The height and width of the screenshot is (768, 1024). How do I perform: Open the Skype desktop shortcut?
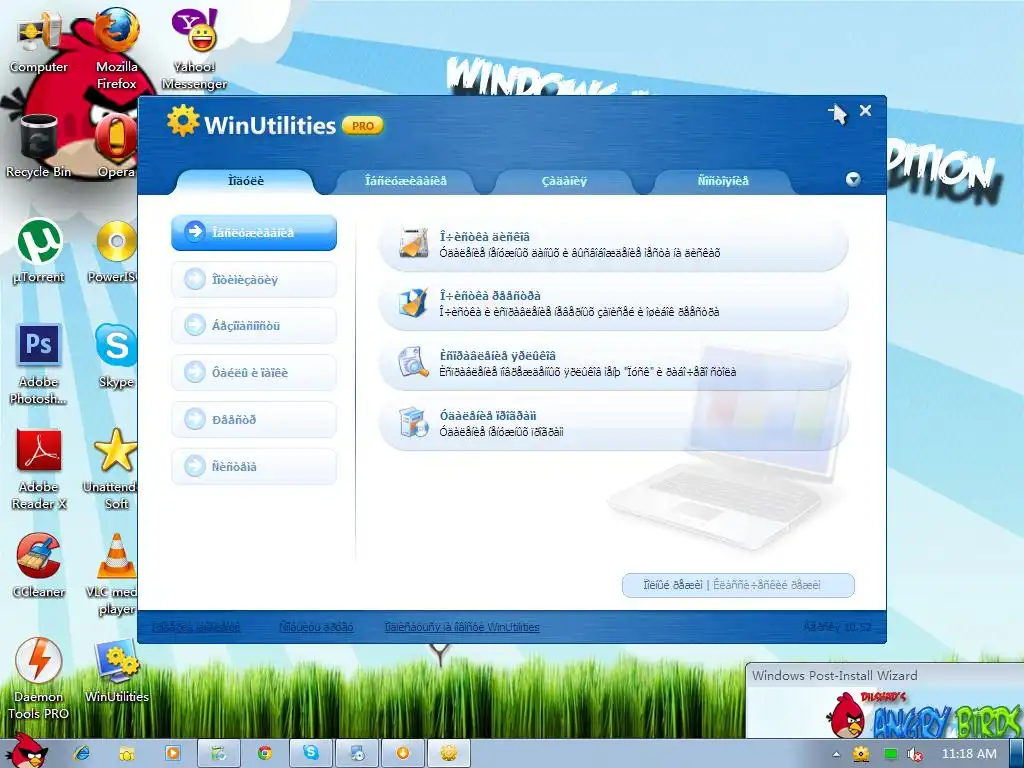click(116, 357)
